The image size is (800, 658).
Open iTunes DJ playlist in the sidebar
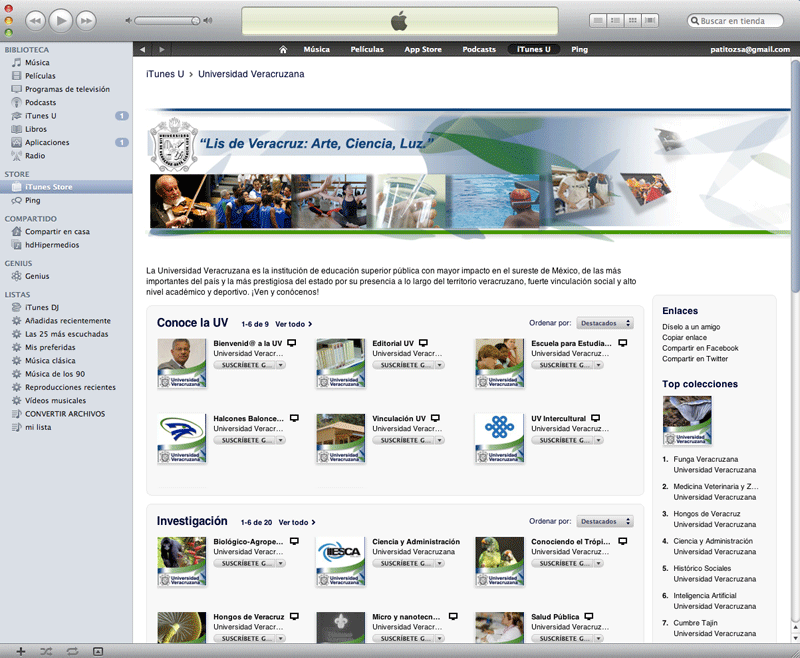coord(42,307)
